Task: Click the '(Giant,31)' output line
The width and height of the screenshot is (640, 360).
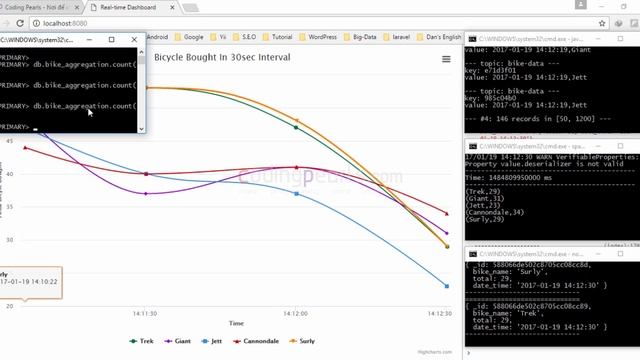Action: point(485,198)
